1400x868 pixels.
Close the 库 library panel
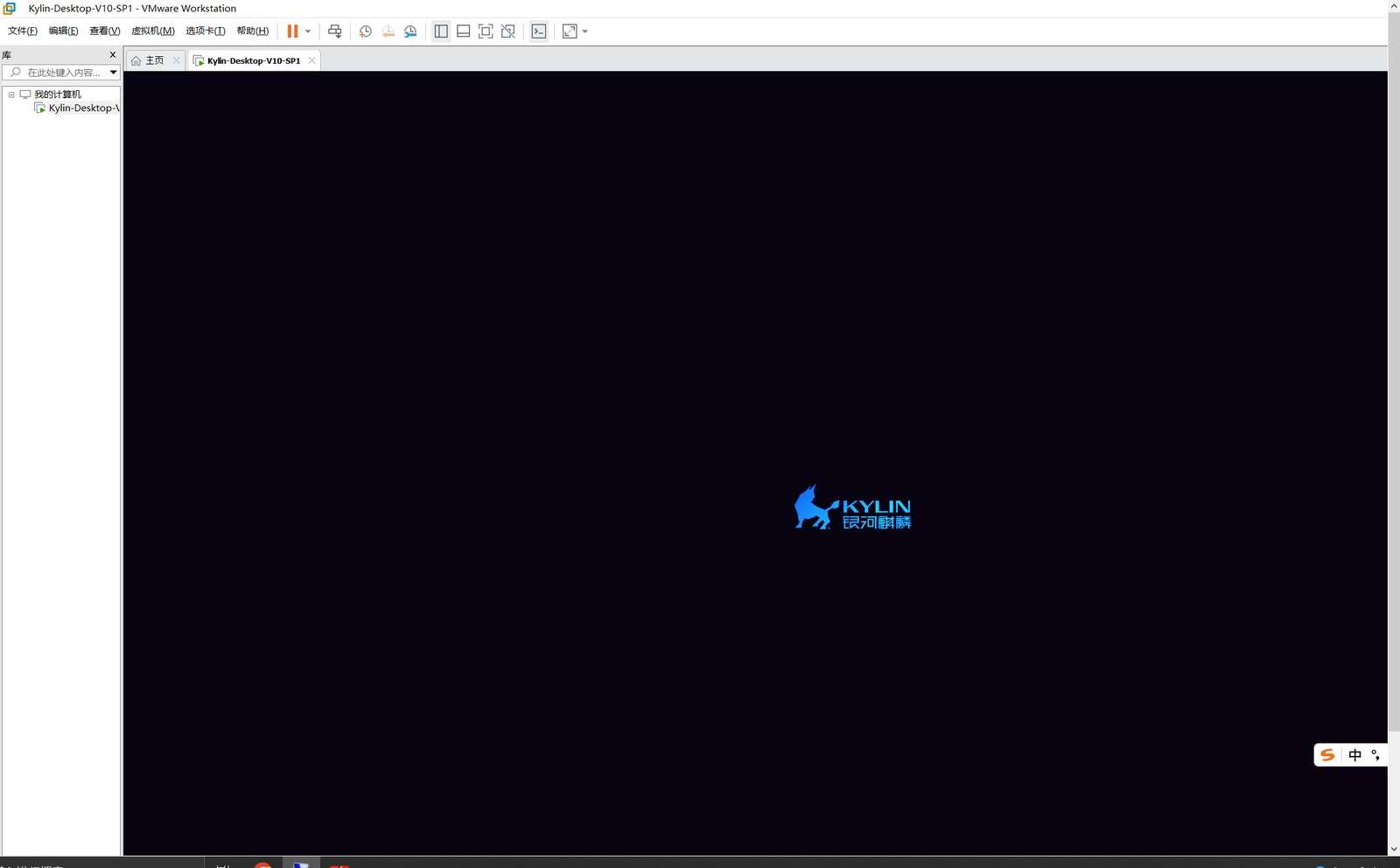(112, 54)
